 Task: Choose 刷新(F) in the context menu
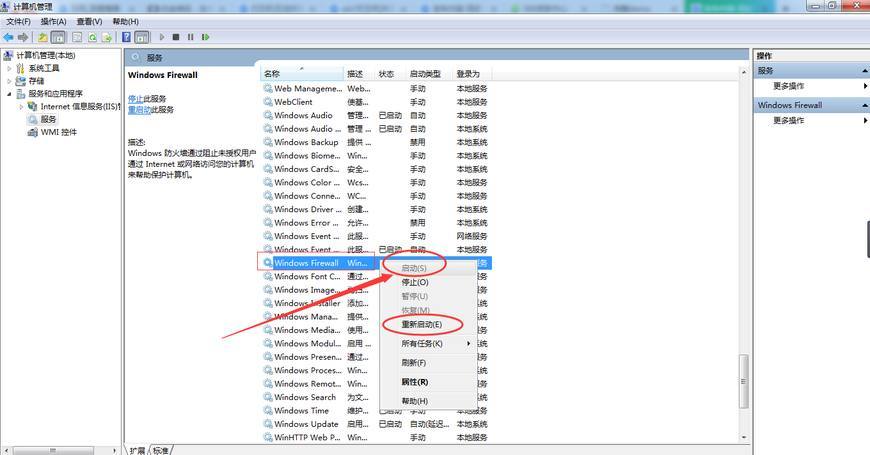[428, 362]
